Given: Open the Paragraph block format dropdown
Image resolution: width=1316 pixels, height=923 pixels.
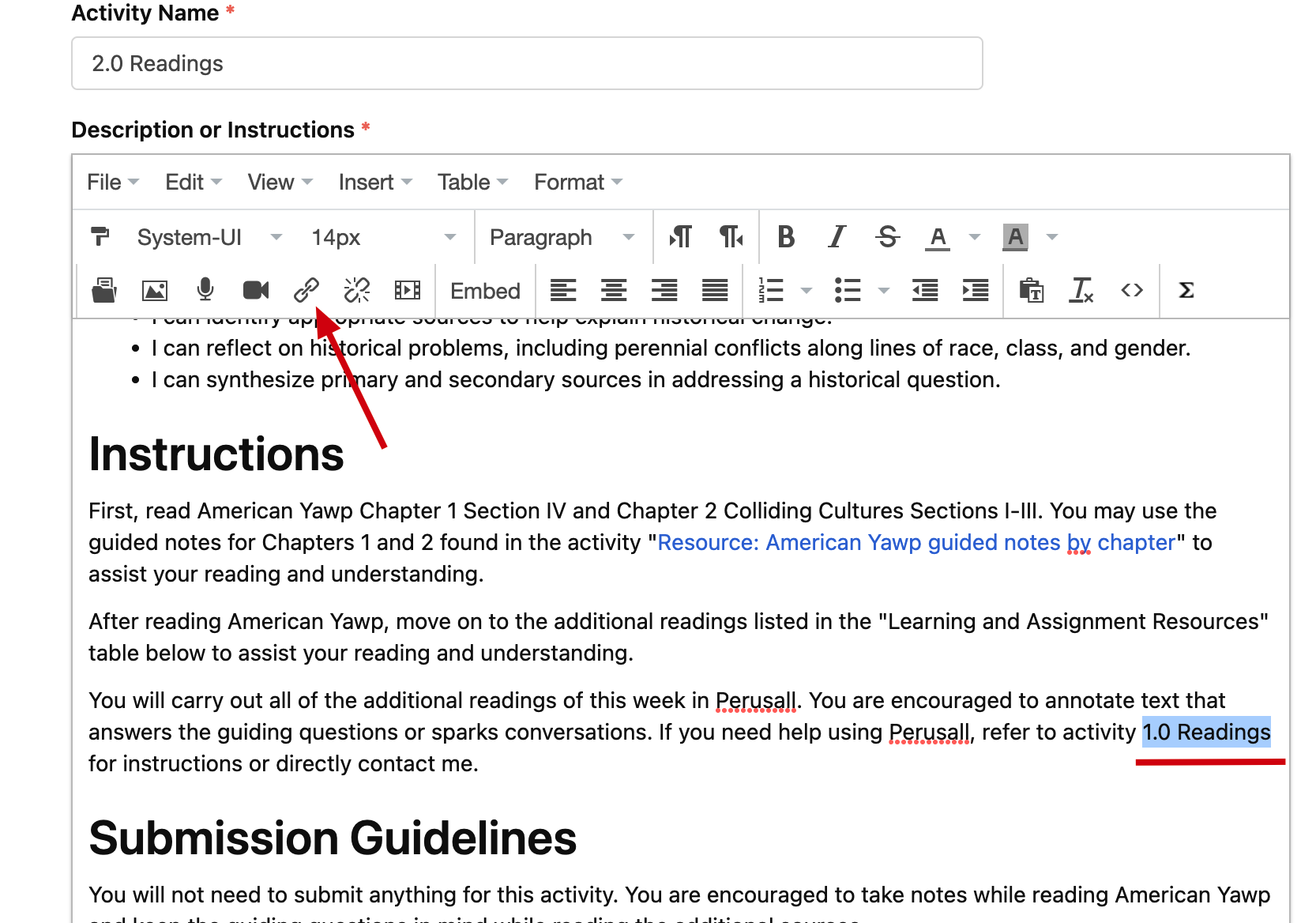Looking at the screenshot, I should tap(562, 237).
